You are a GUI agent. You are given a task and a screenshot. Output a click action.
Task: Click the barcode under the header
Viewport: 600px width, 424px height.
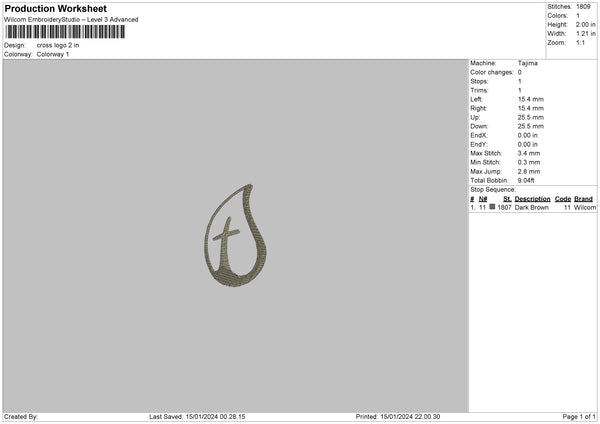pos(65,32)
